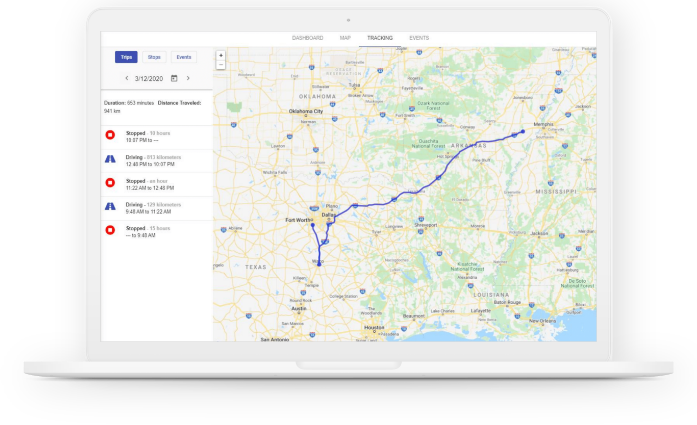Image resolution: width=697 pixels, height=425 pixels.
Task: Click the 3/12/2020 date field
Action: coord(149,78)
